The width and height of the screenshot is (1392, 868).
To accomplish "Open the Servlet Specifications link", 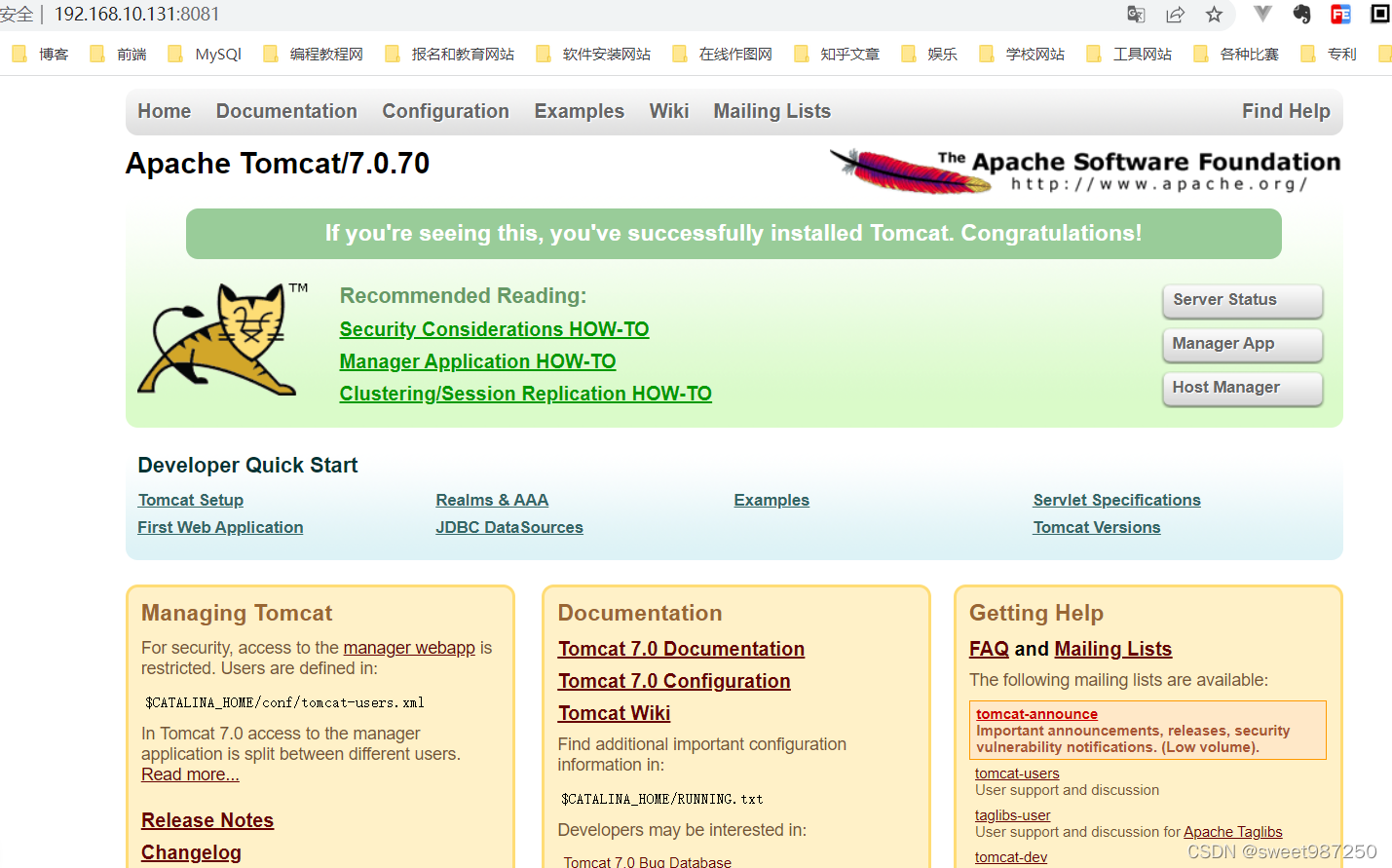I will pos(1116,500).
